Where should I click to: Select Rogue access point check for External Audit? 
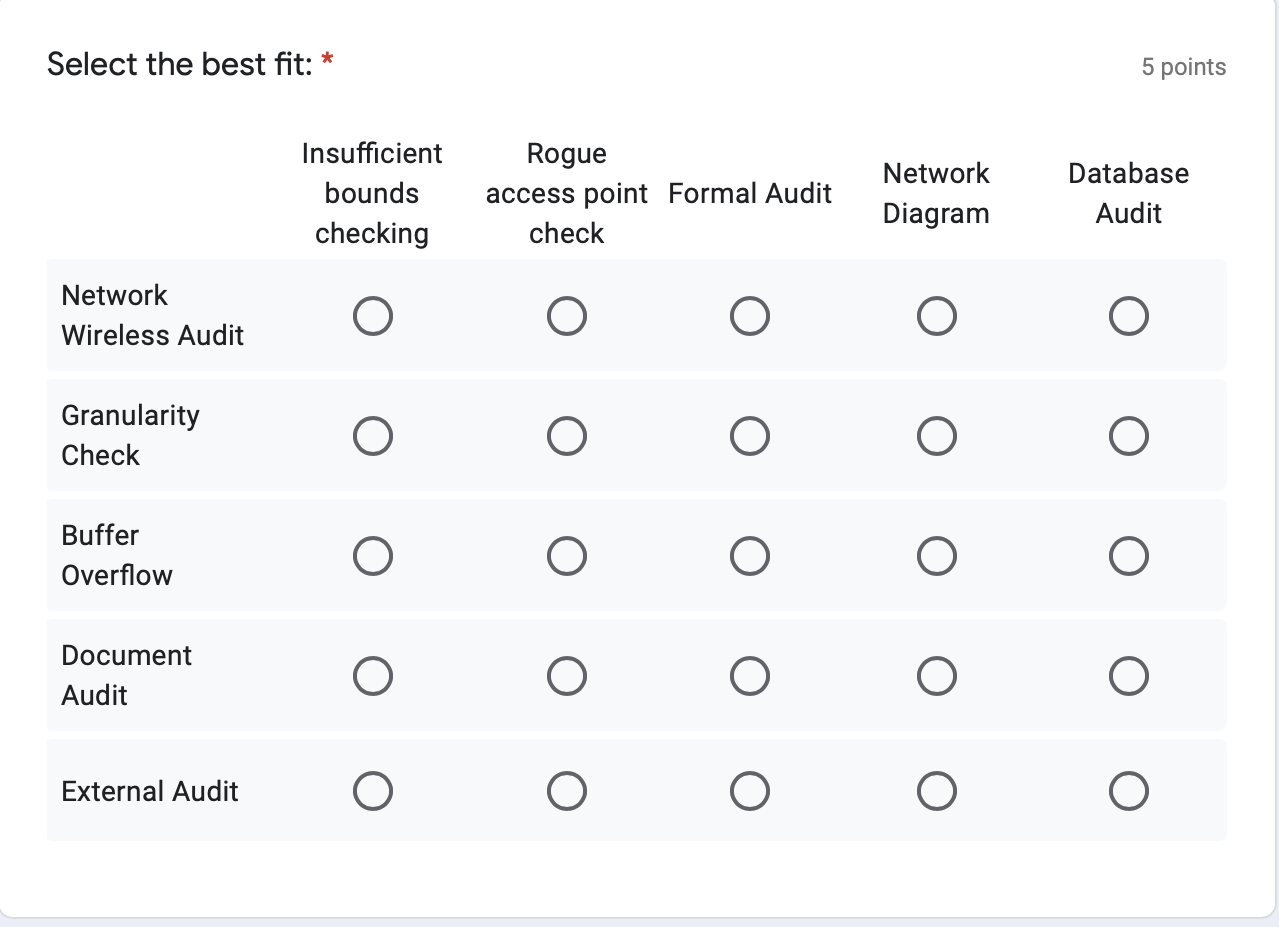(x=567, y=790)
